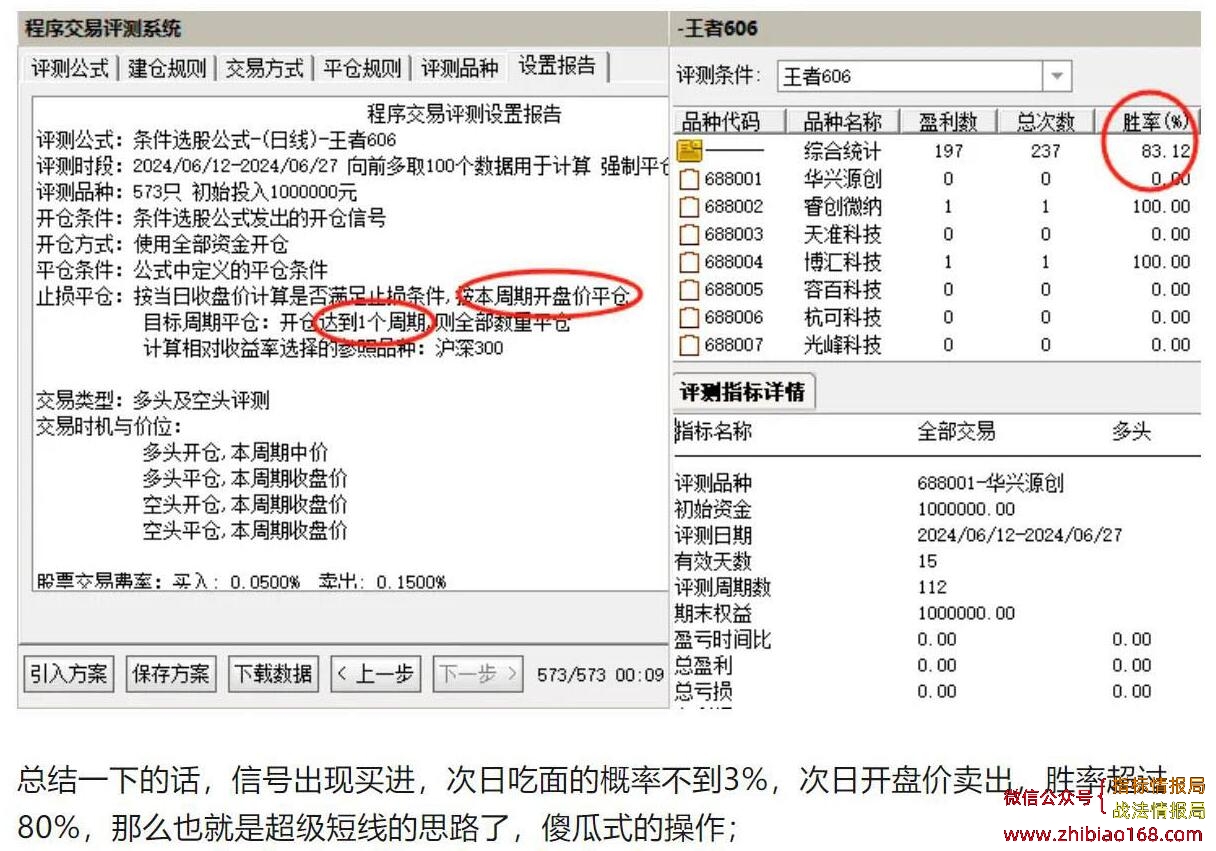Select stock name 光峰科技
The height and width of the screenshot is (851, 1216).
[843, 345]
